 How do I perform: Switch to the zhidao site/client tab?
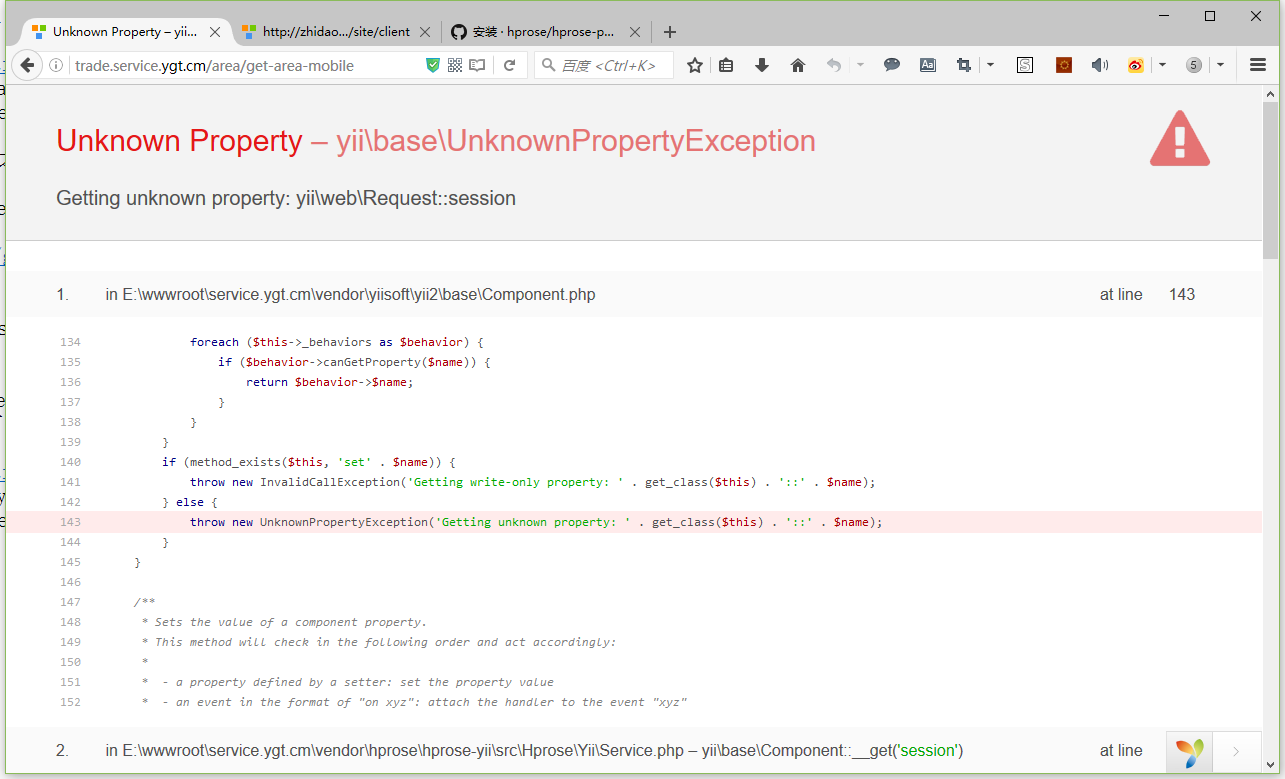[x=335, y=32]
